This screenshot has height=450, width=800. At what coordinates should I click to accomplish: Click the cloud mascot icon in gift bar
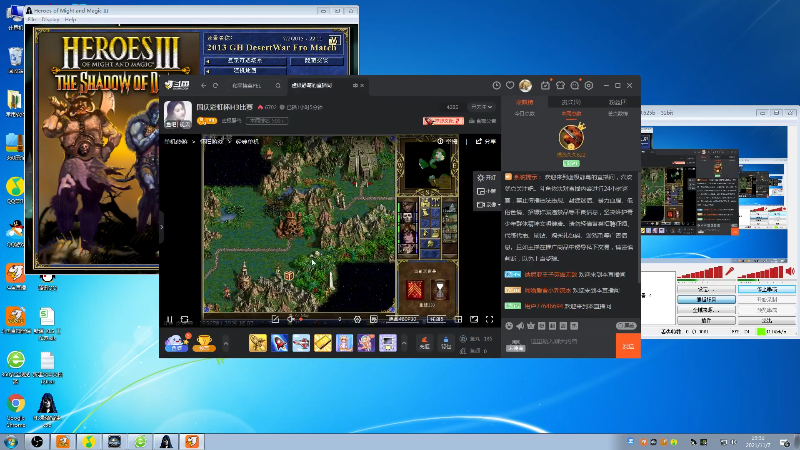point(177,343)
